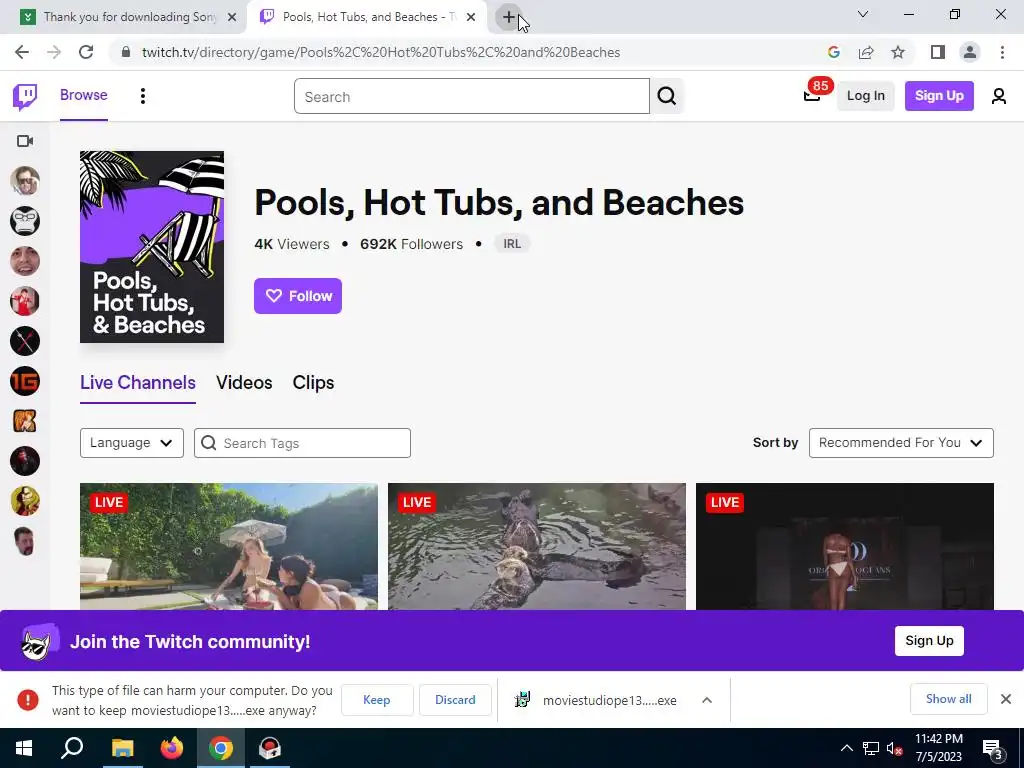The height and width of the screenshot is (768, 1024).
Task: Switch to the Live Channels tab
Action: (138, 383)
